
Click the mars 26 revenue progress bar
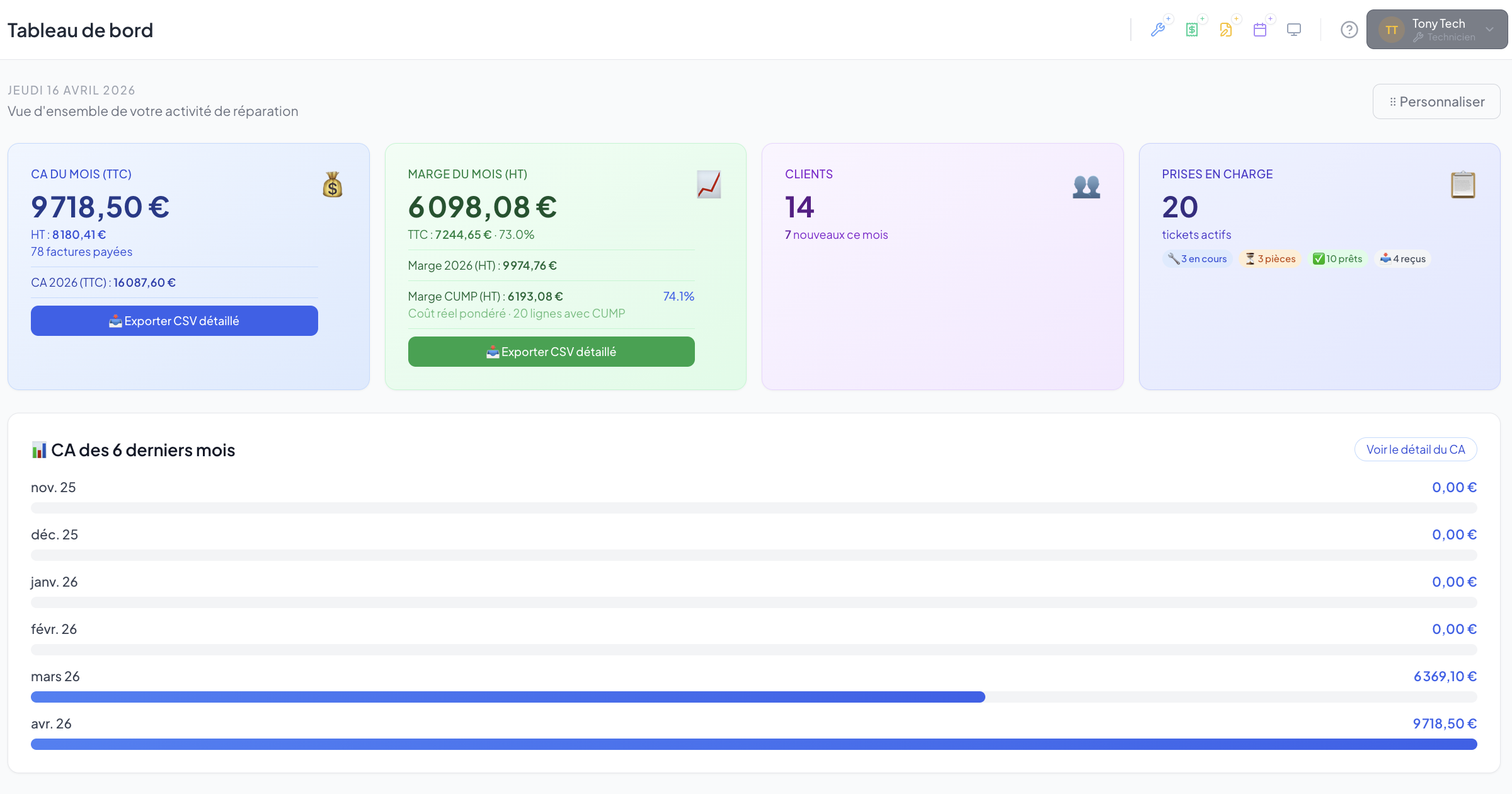[508, 697]
